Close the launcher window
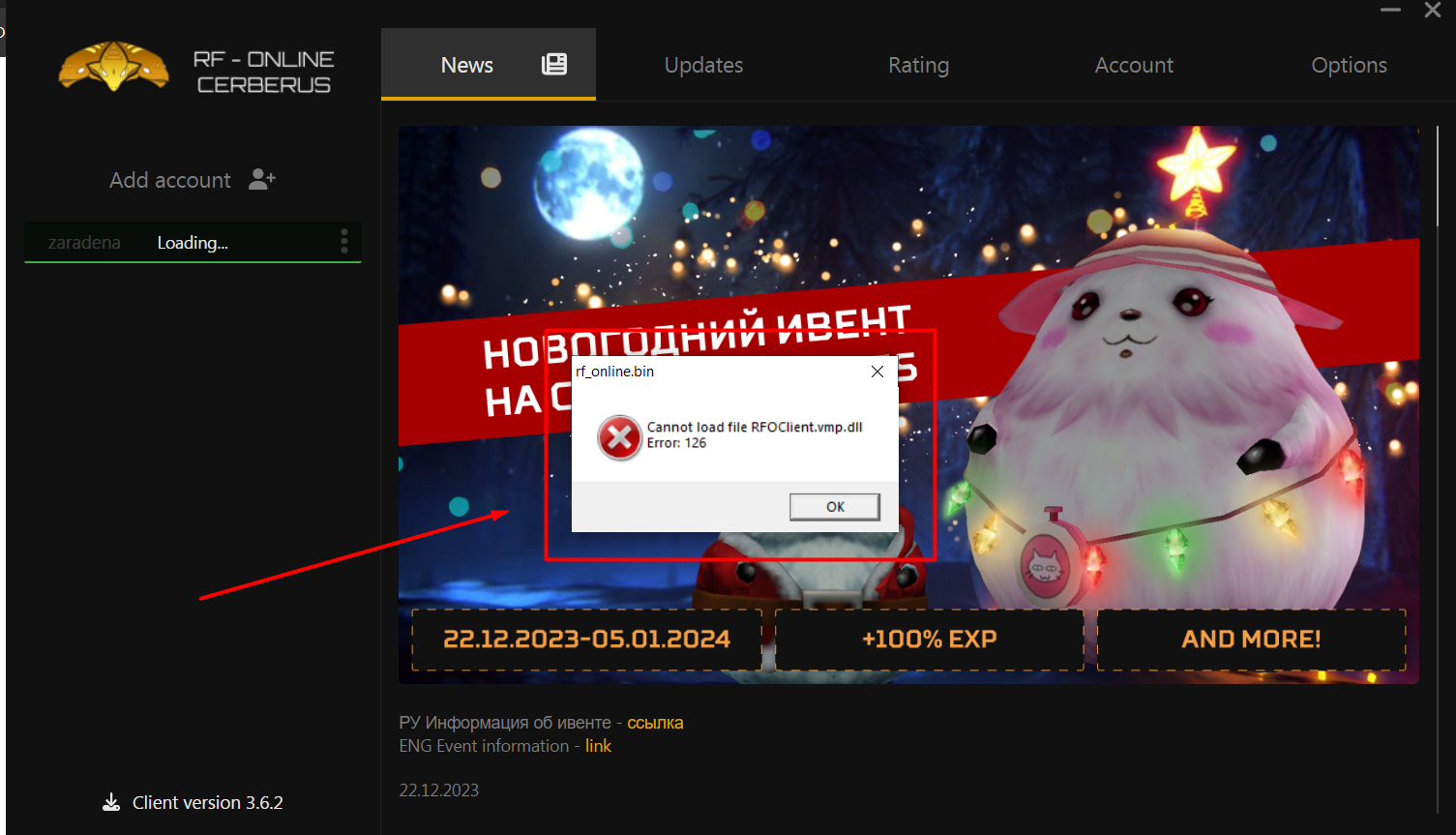Screen dimensions: 1456x835 (1433, 11)
